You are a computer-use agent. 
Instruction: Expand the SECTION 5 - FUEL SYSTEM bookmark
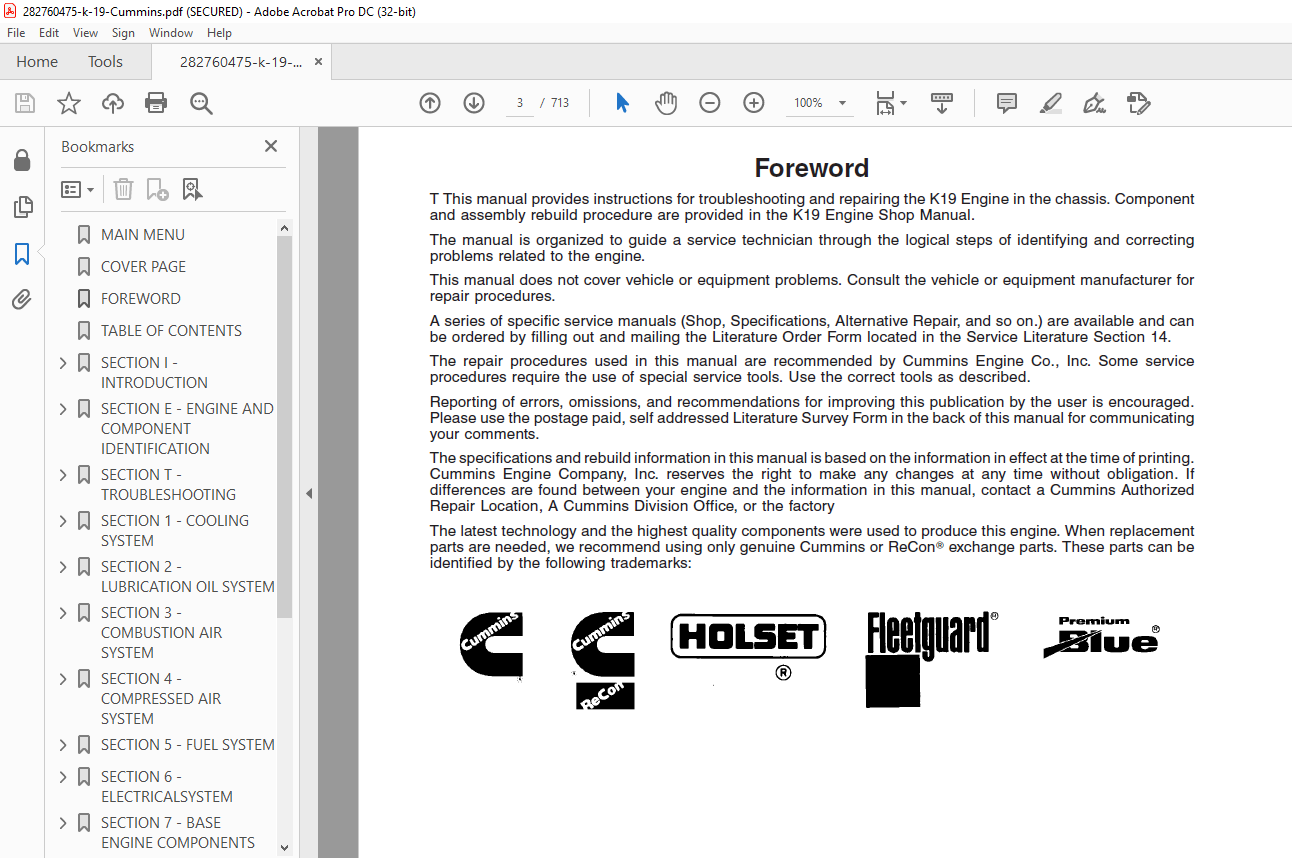tap(63, 745)
